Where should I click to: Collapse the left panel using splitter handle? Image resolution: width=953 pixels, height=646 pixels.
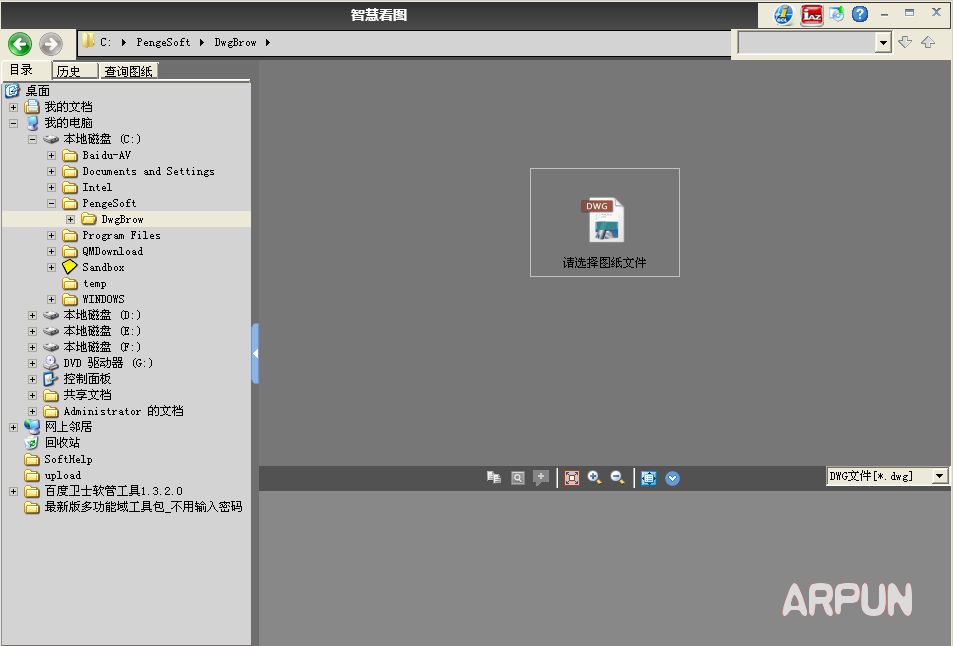255,353
